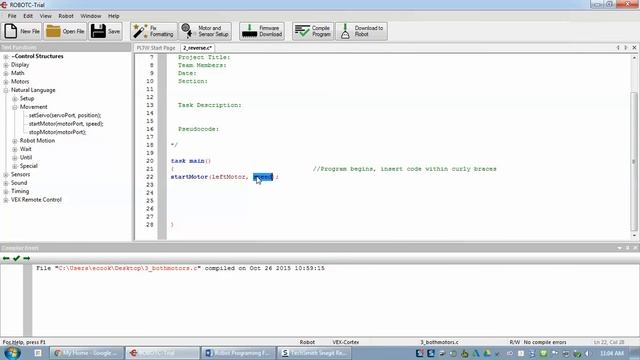This screenshot has height=360, width=640.
Task: Click the editor scrollbar up arrow
Action: (634, 58)
